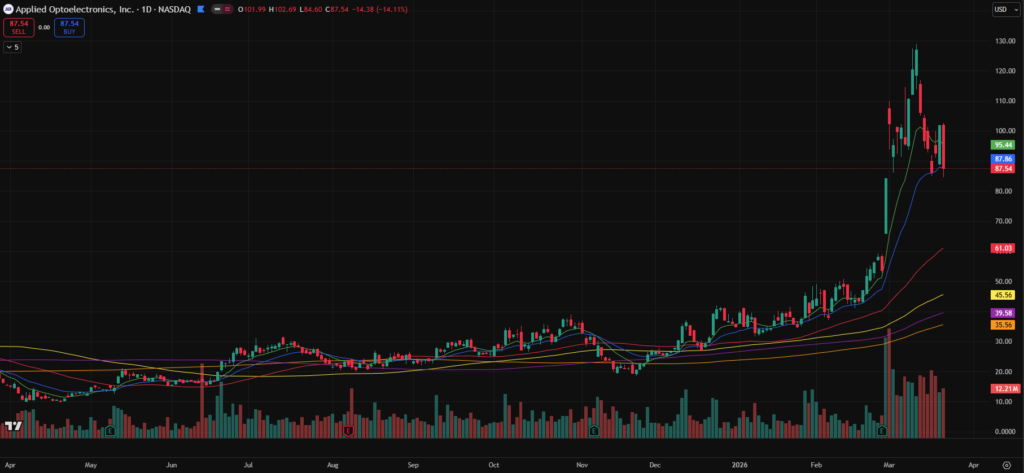Click the blue flag icon beside NASDAQ
Image resolution: width=1024 pixels, height=473 pixels.
[x=202, y=9]
